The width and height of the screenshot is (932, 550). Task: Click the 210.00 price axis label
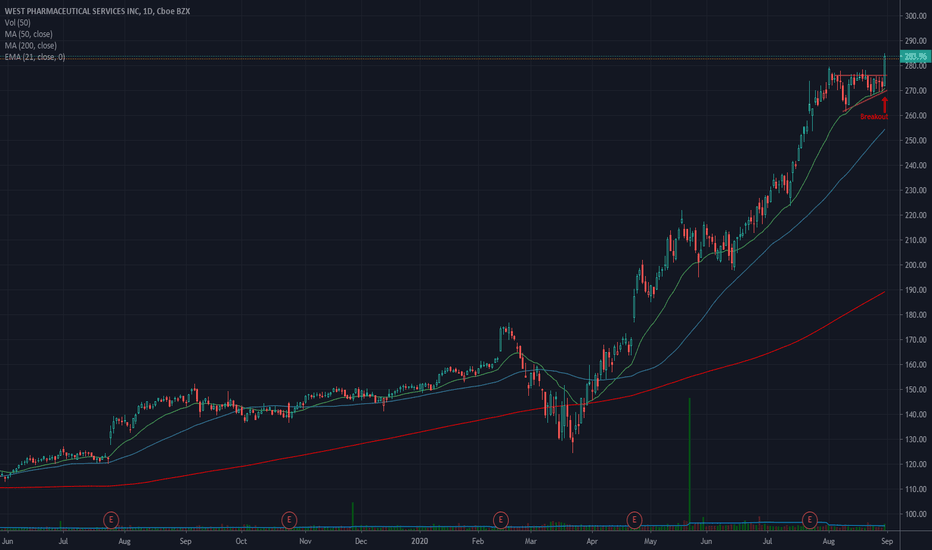pyautogui.click(x=916, y=240)
